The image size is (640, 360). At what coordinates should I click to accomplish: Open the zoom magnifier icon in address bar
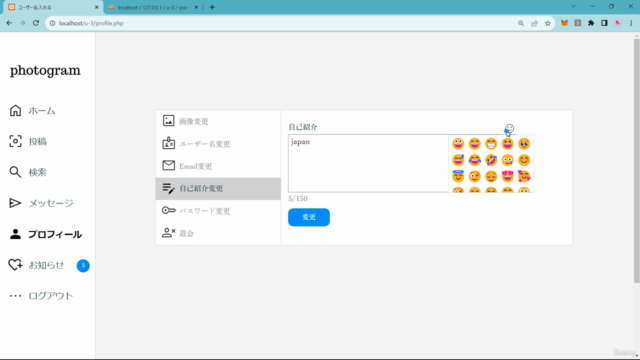point(521,23)
